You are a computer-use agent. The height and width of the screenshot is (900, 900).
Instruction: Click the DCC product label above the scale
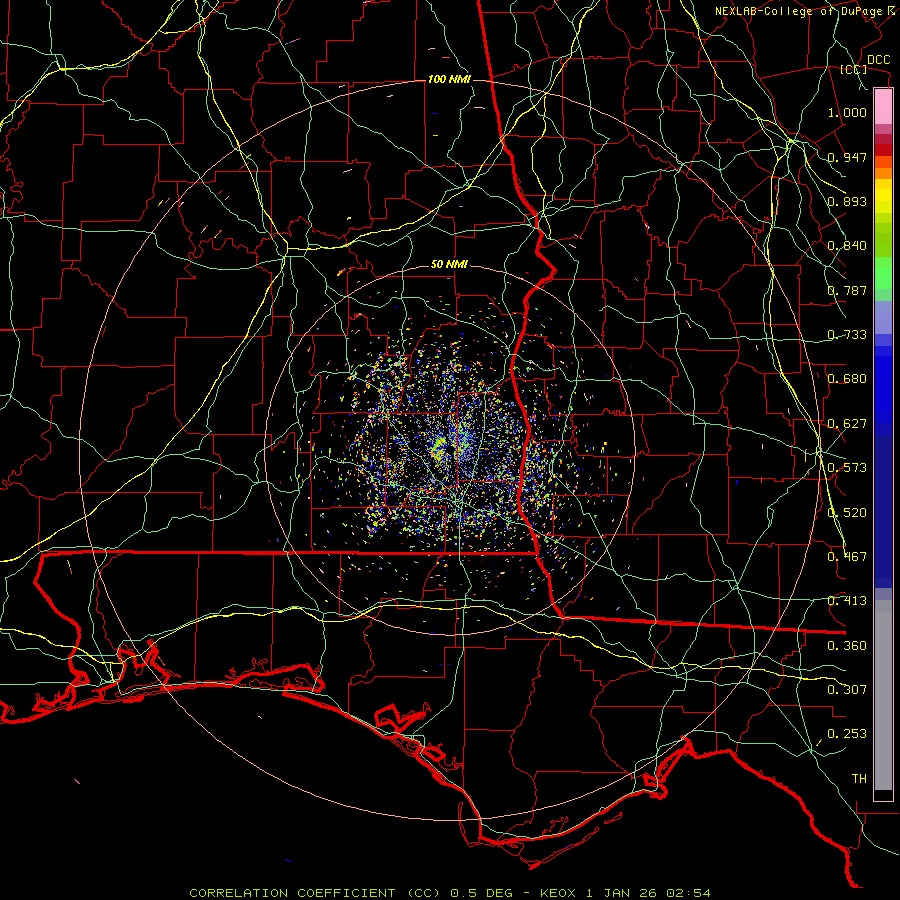coord(878,60)
